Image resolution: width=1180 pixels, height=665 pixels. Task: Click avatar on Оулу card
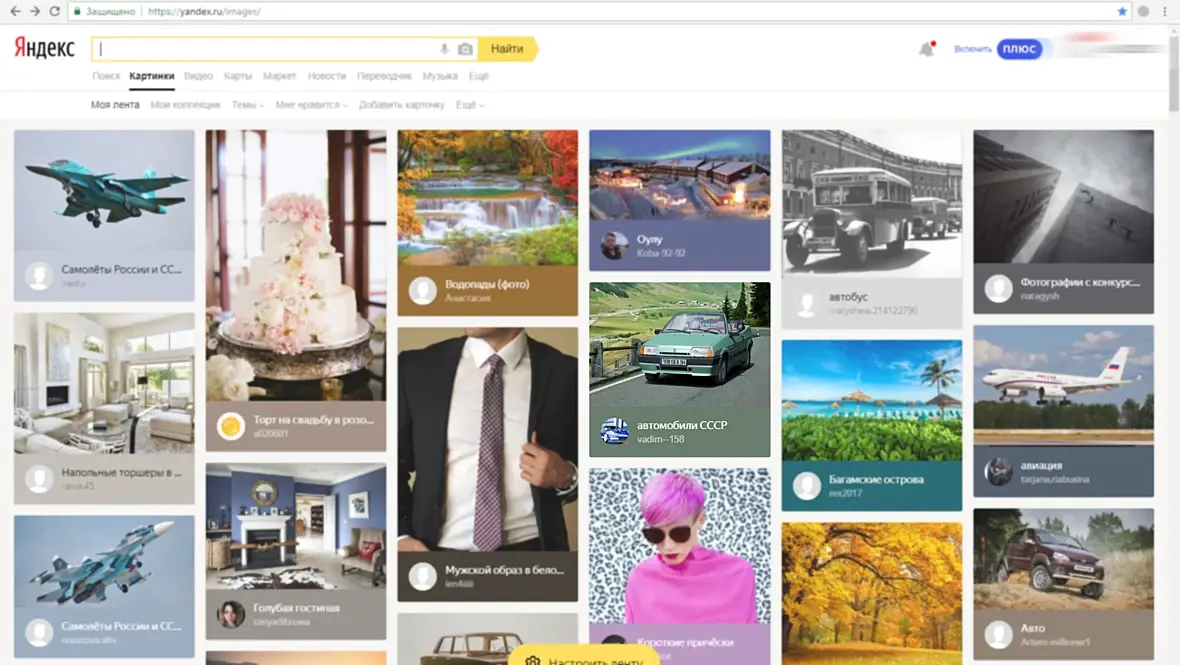pos(614,245)
